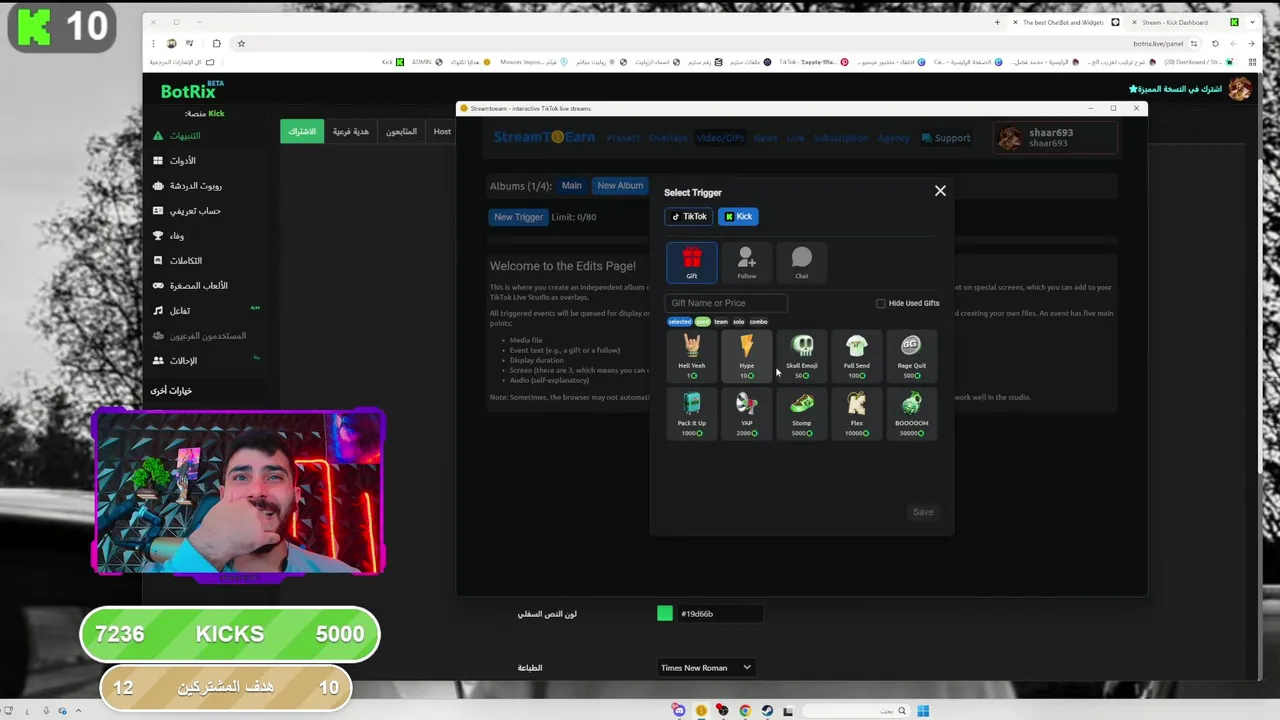This screenshot has width=1280, height=720.
Task: Open التكاملات integrations sidebar item
Action: coord(177,261)
